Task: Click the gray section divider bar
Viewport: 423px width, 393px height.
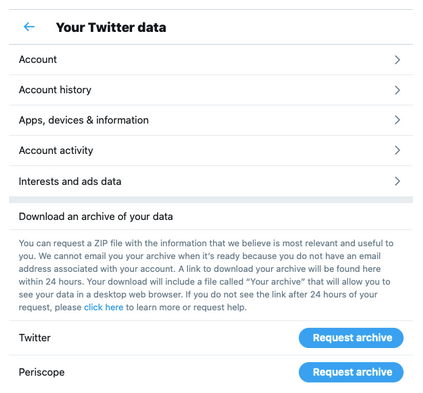Action: (x=211, y=200)
